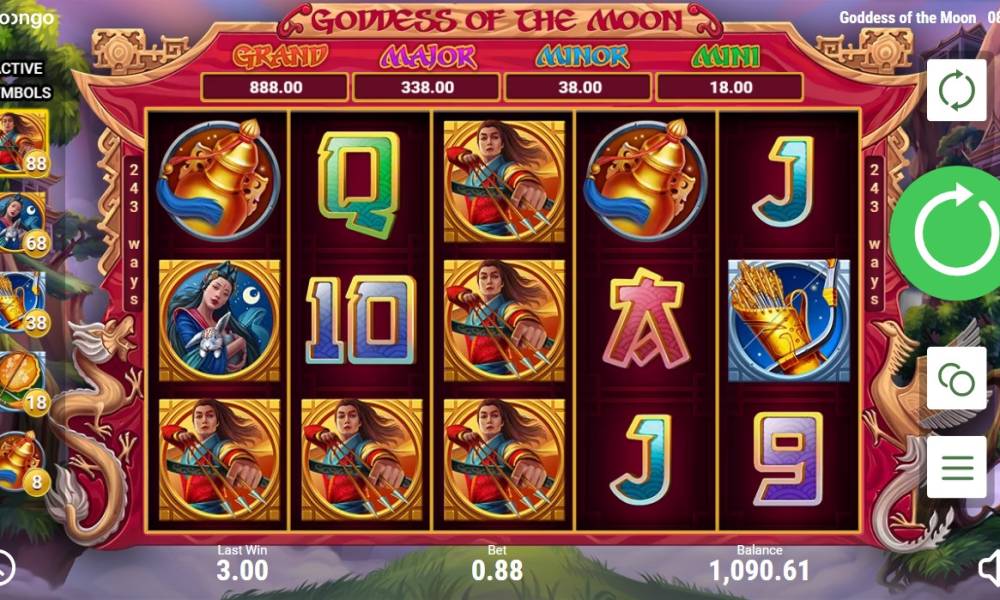Image resolution: width=1000 pixels, height=600 pixels.
Task: Open the autoplay arrows button
Action: (x=956, y=90)
